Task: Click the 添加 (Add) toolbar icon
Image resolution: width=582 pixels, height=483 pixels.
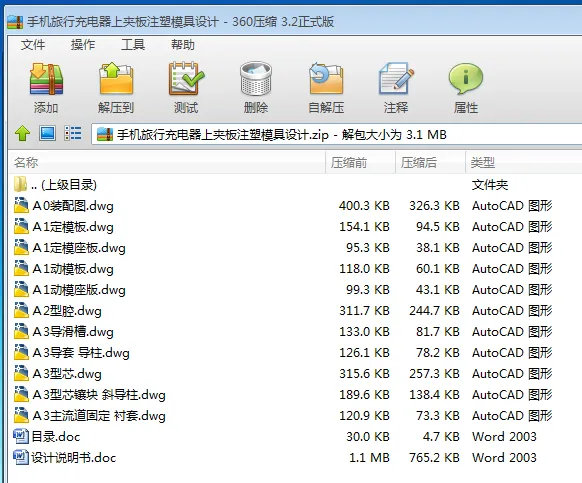Action: click(x=46, y=79)
